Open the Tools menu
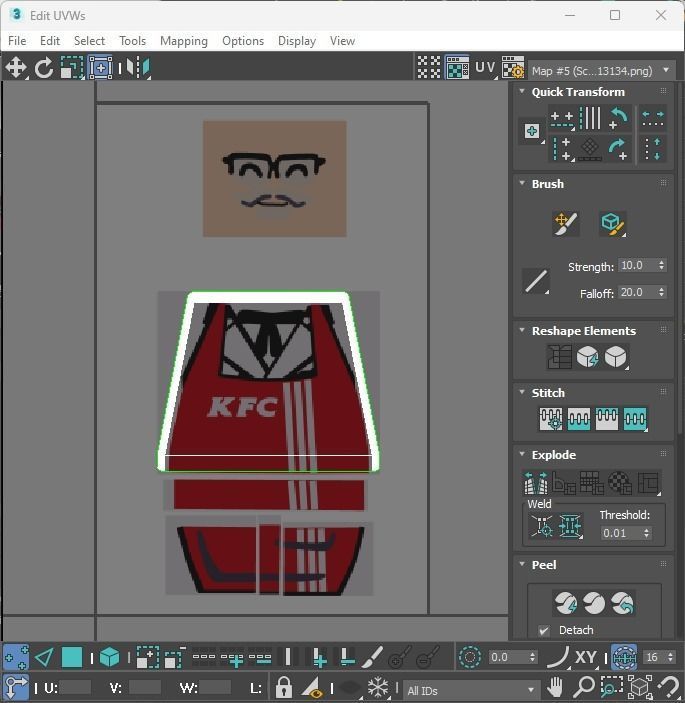The height and width of the screenshot is (703, 685). 132,41
